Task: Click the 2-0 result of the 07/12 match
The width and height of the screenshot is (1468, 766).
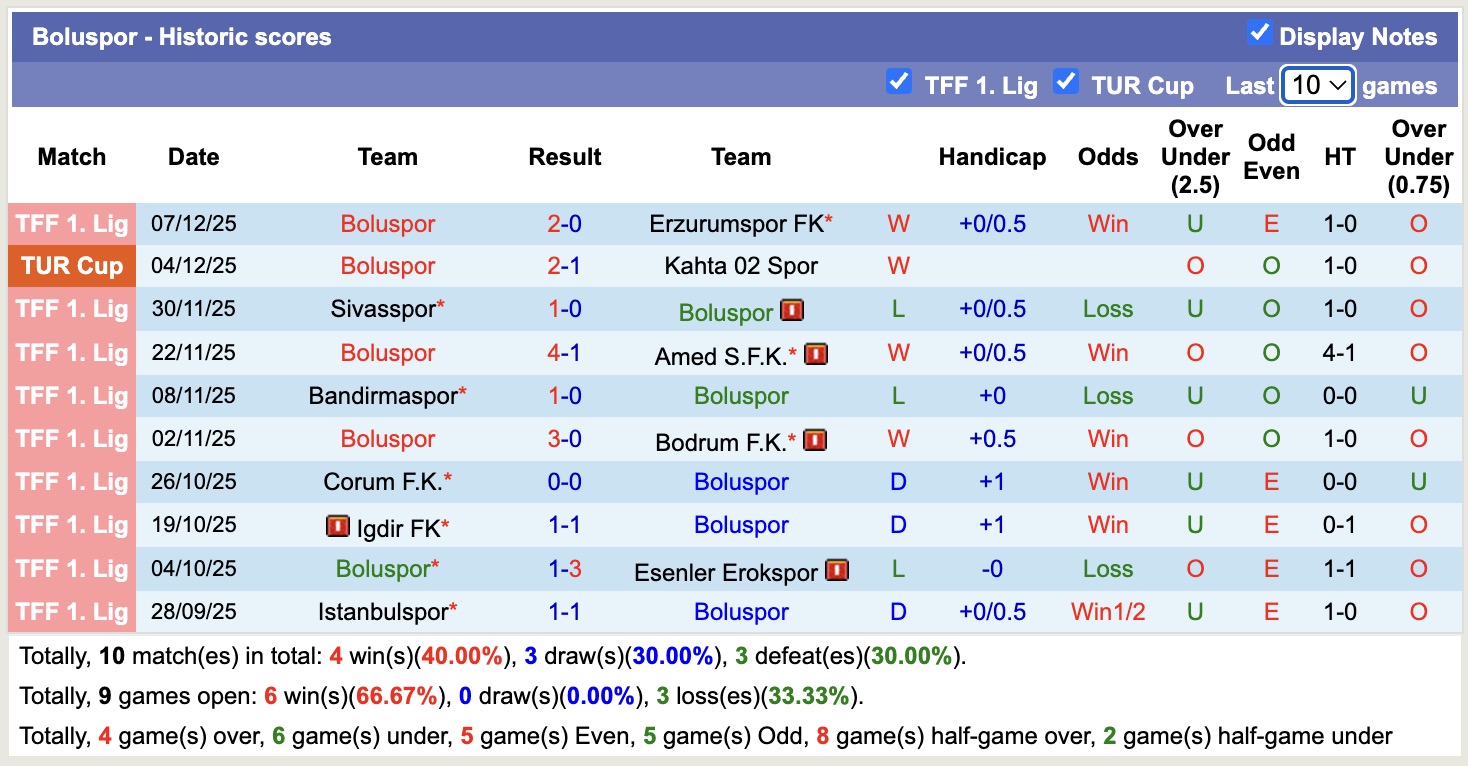Action: (x=565, y=223)
